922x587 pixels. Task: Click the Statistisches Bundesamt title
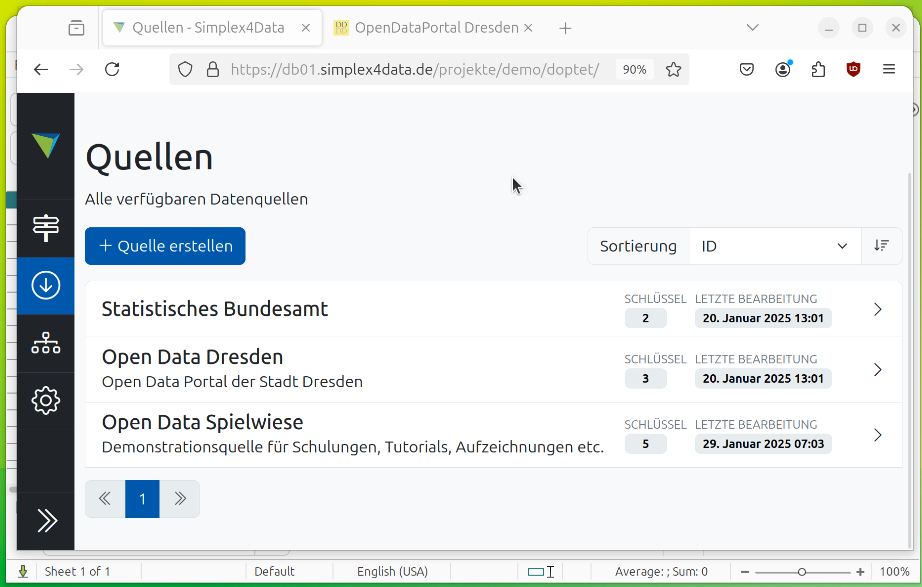(215, 309)
